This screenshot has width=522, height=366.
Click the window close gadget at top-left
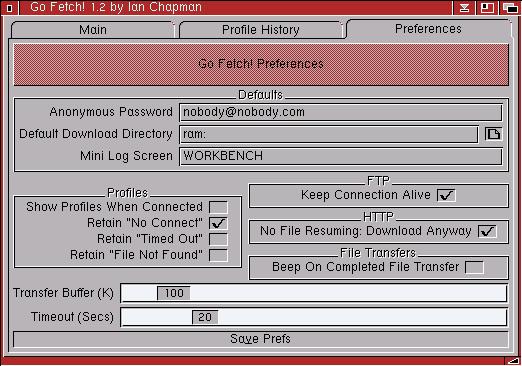click(x=9, y=8)
